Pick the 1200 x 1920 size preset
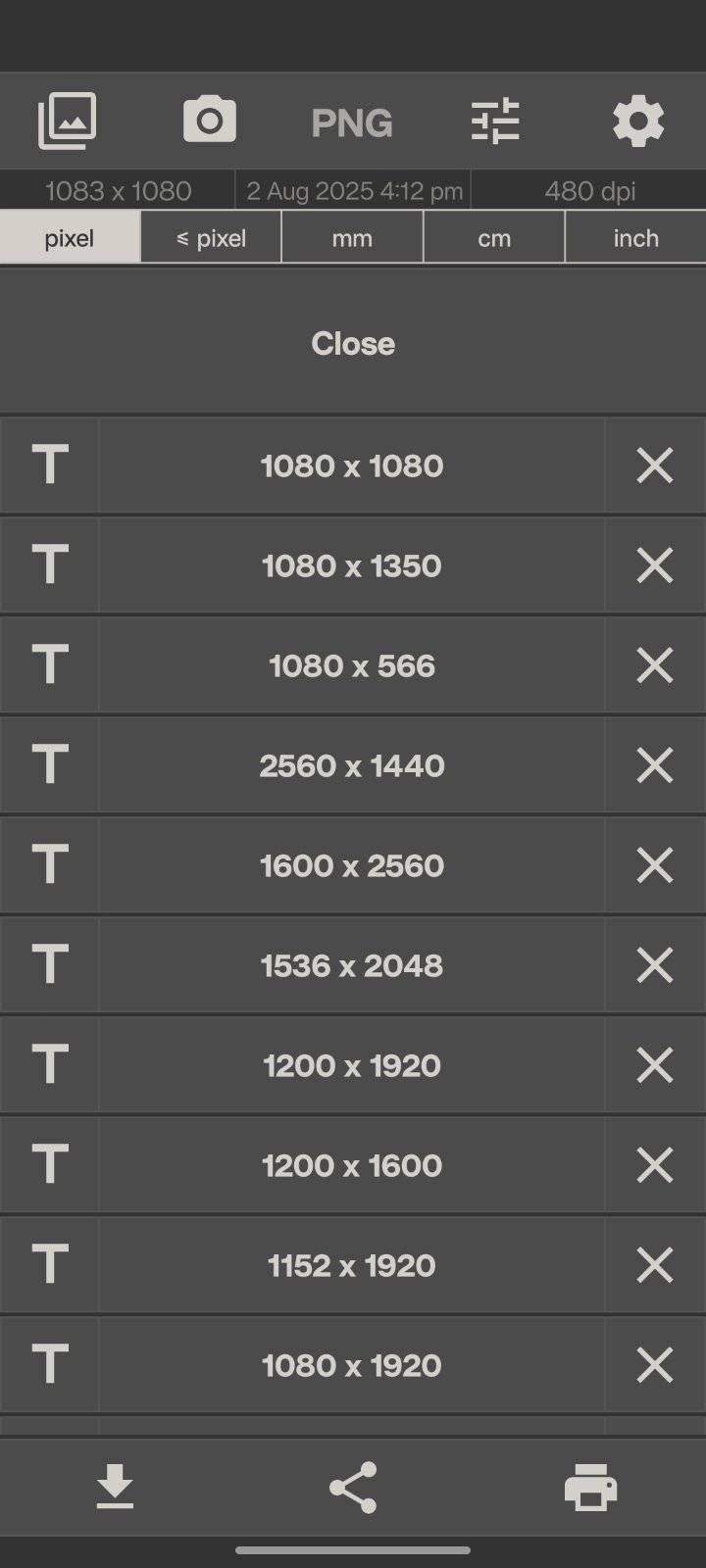Image resolution: width=706 pixels, height=1568 pixels. pyautogui.click(x=352, y=1065)
